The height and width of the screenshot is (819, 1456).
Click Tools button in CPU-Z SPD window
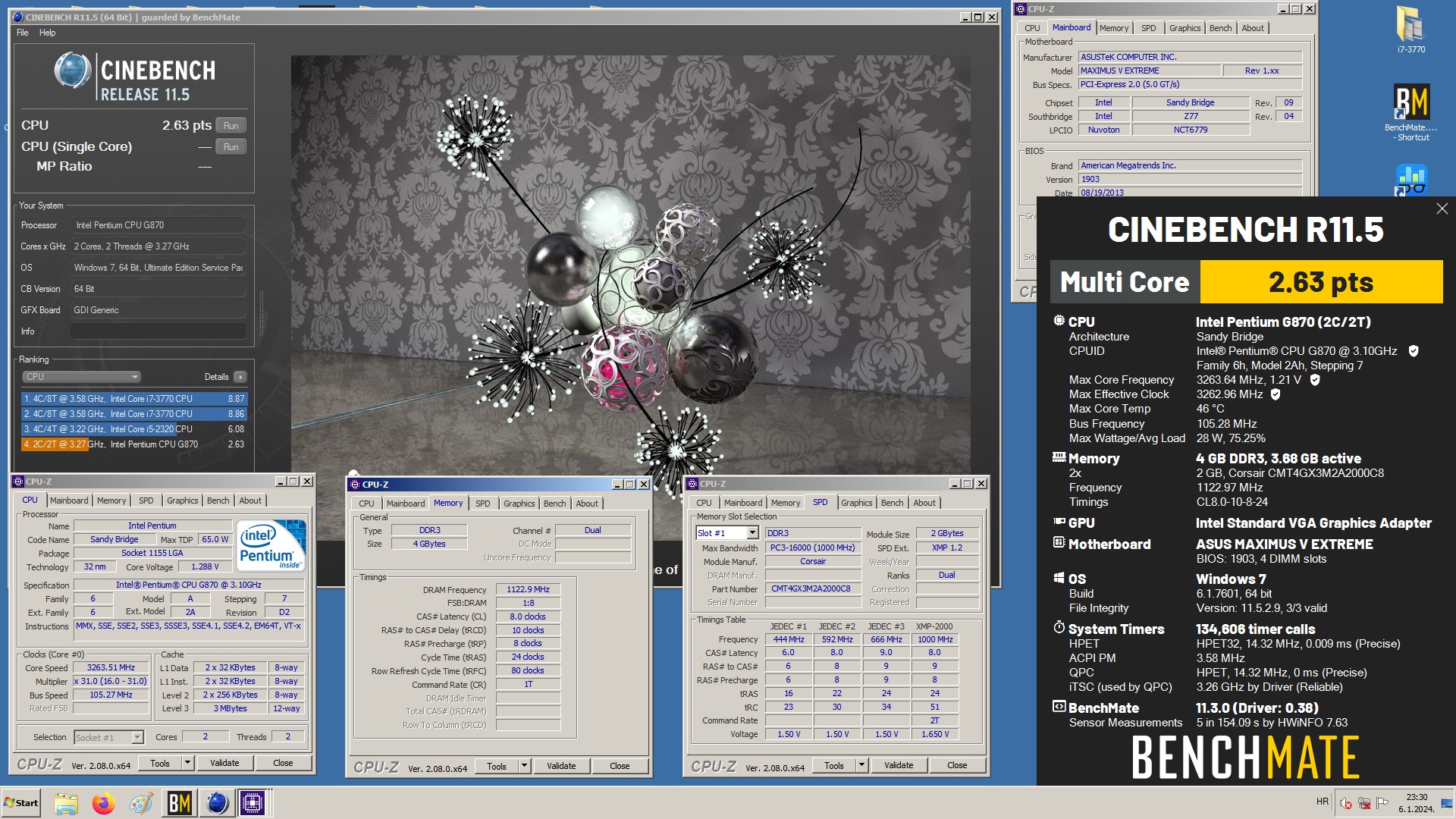834,765
